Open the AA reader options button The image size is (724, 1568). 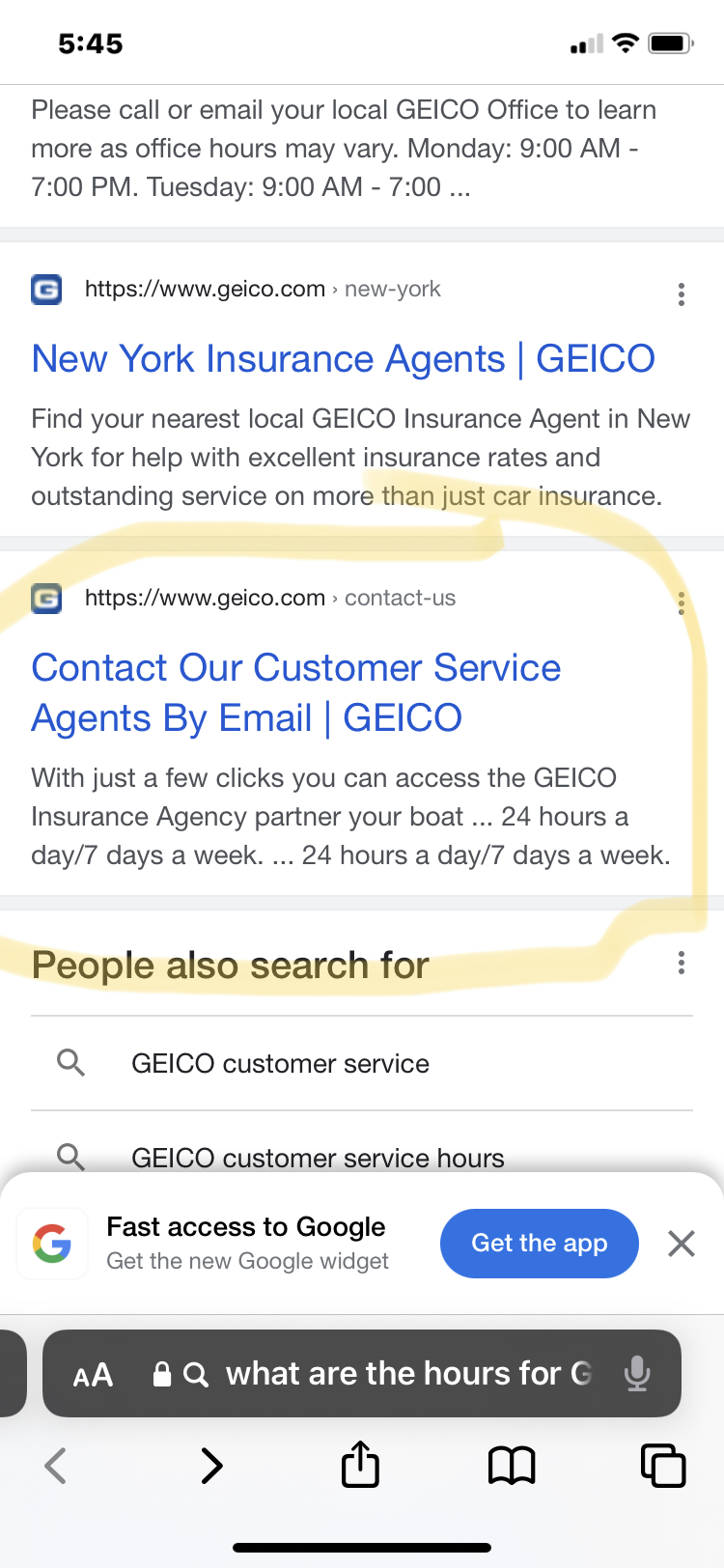click(93, 1375)
